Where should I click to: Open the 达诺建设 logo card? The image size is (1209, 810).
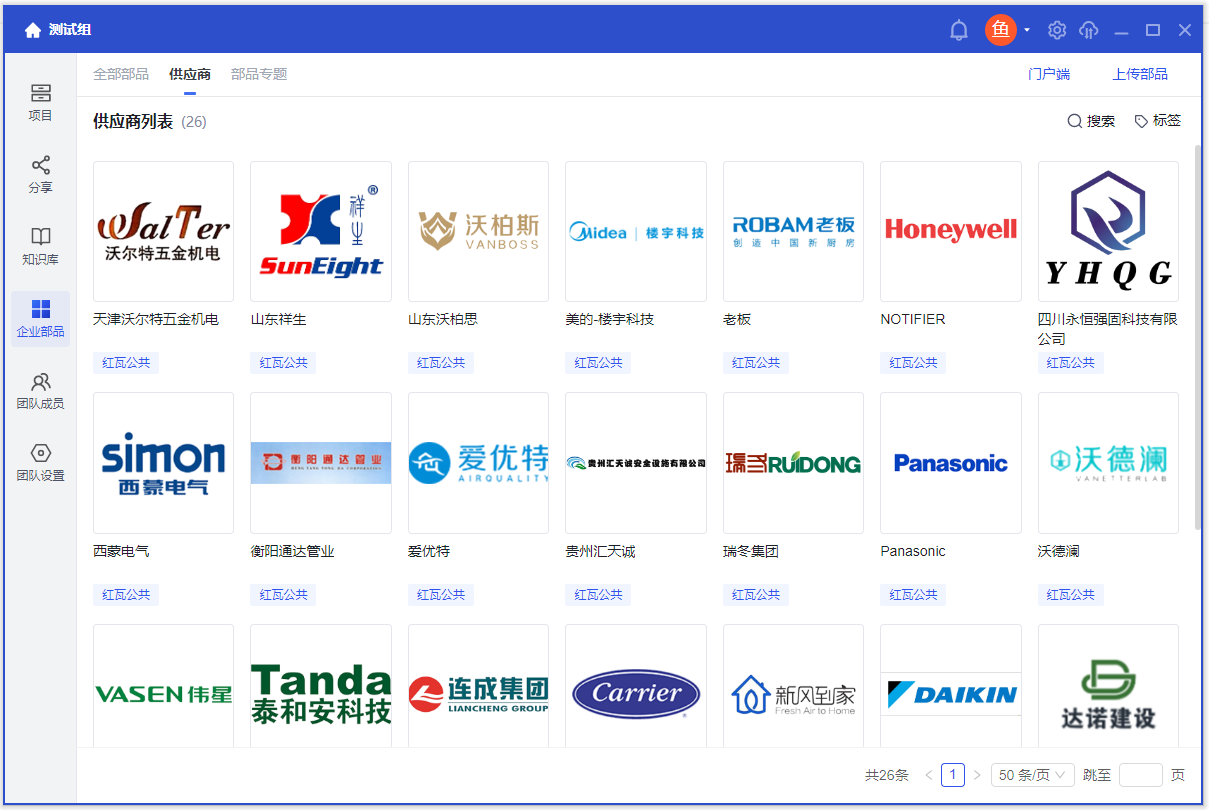point(1108,686)
